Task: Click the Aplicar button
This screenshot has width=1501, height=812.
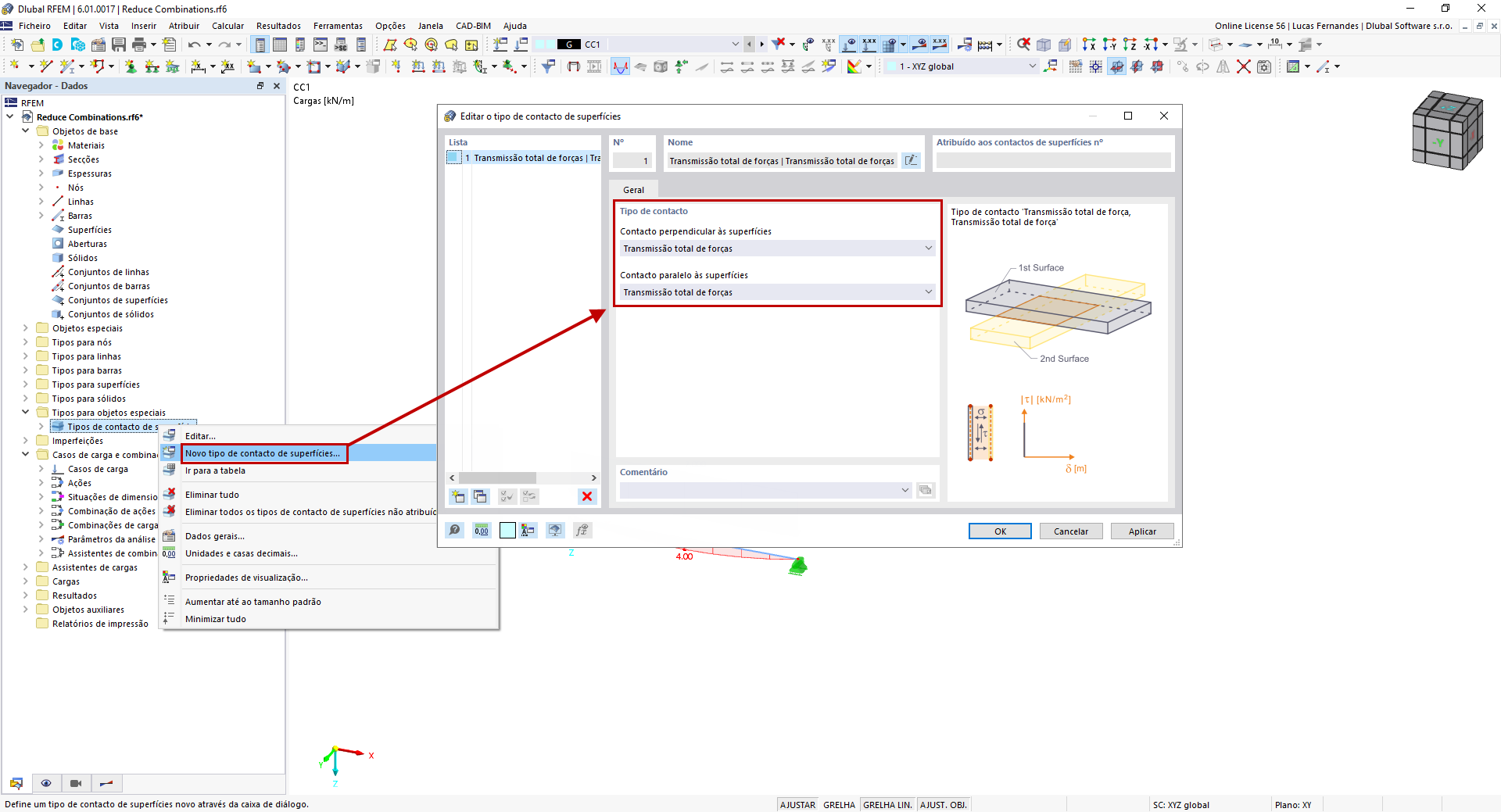Action: tap(1142, 531)
